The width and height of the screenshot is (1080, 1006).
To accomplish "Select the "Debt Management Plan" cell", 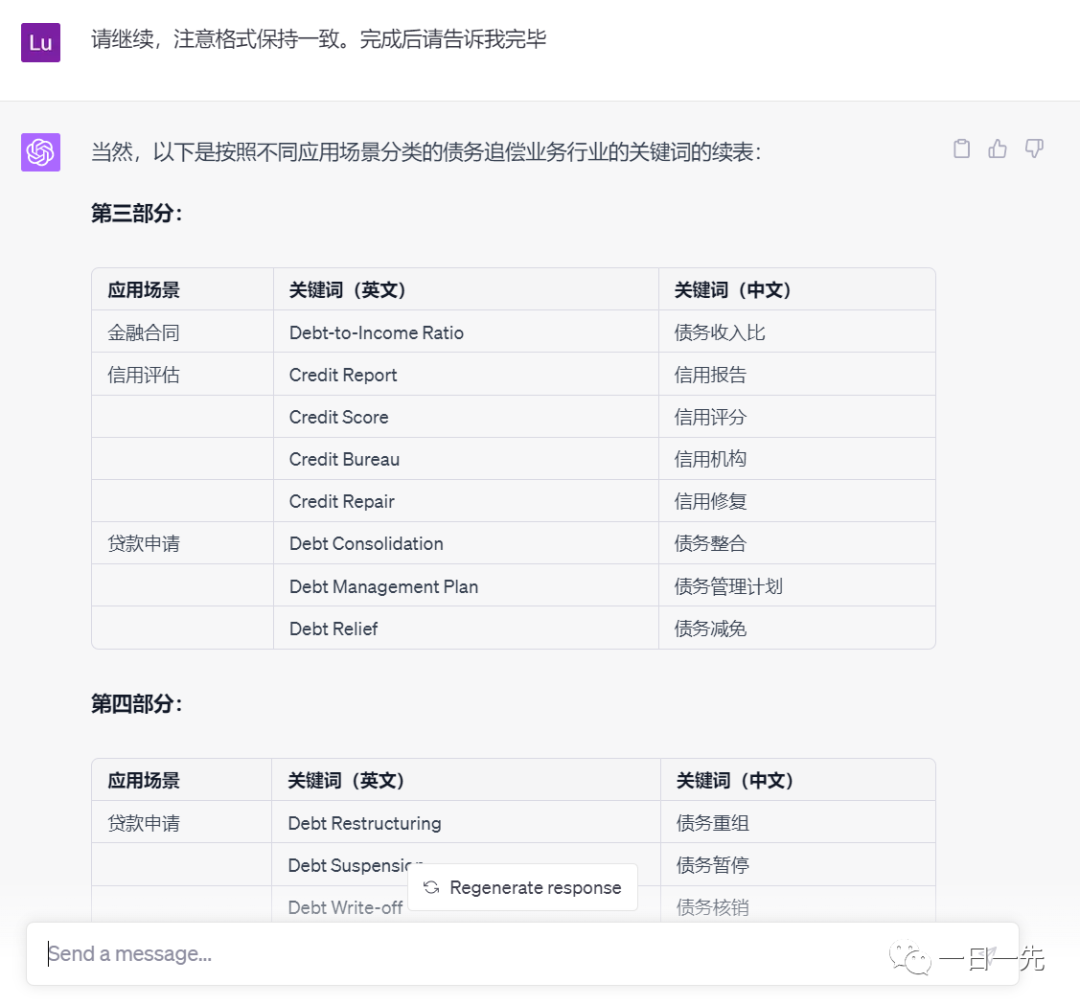I will tap(383, 586).
